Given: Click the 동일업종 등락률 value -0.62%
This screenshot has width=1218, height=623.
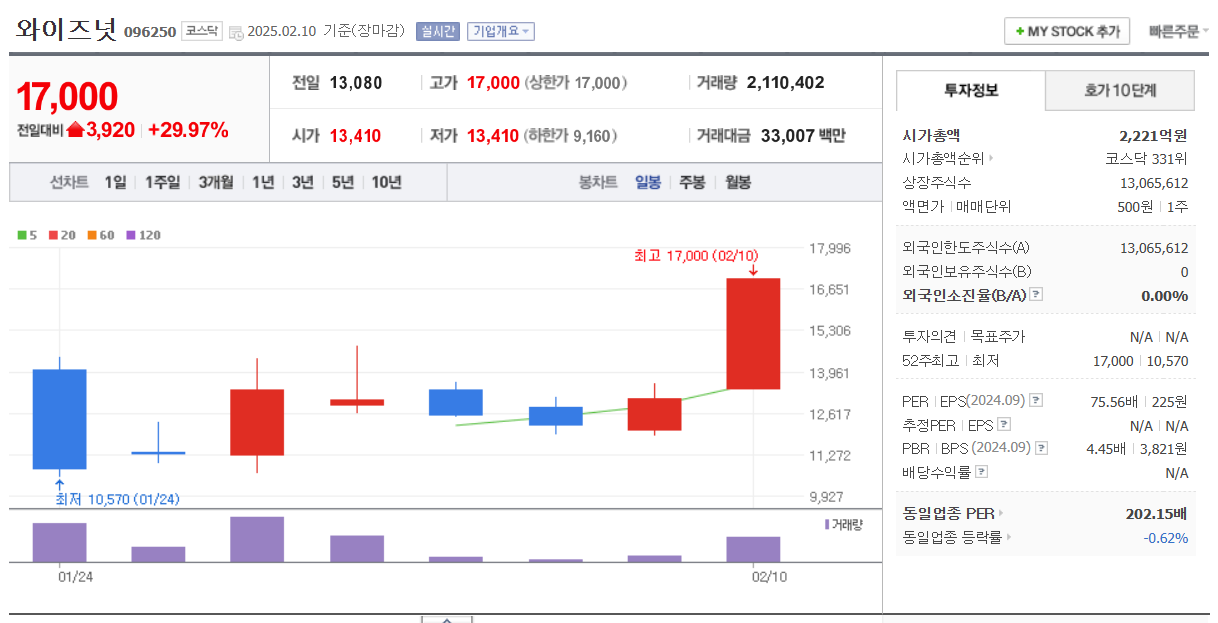Looking at the screenshot, I should (x=1166, y=538).
